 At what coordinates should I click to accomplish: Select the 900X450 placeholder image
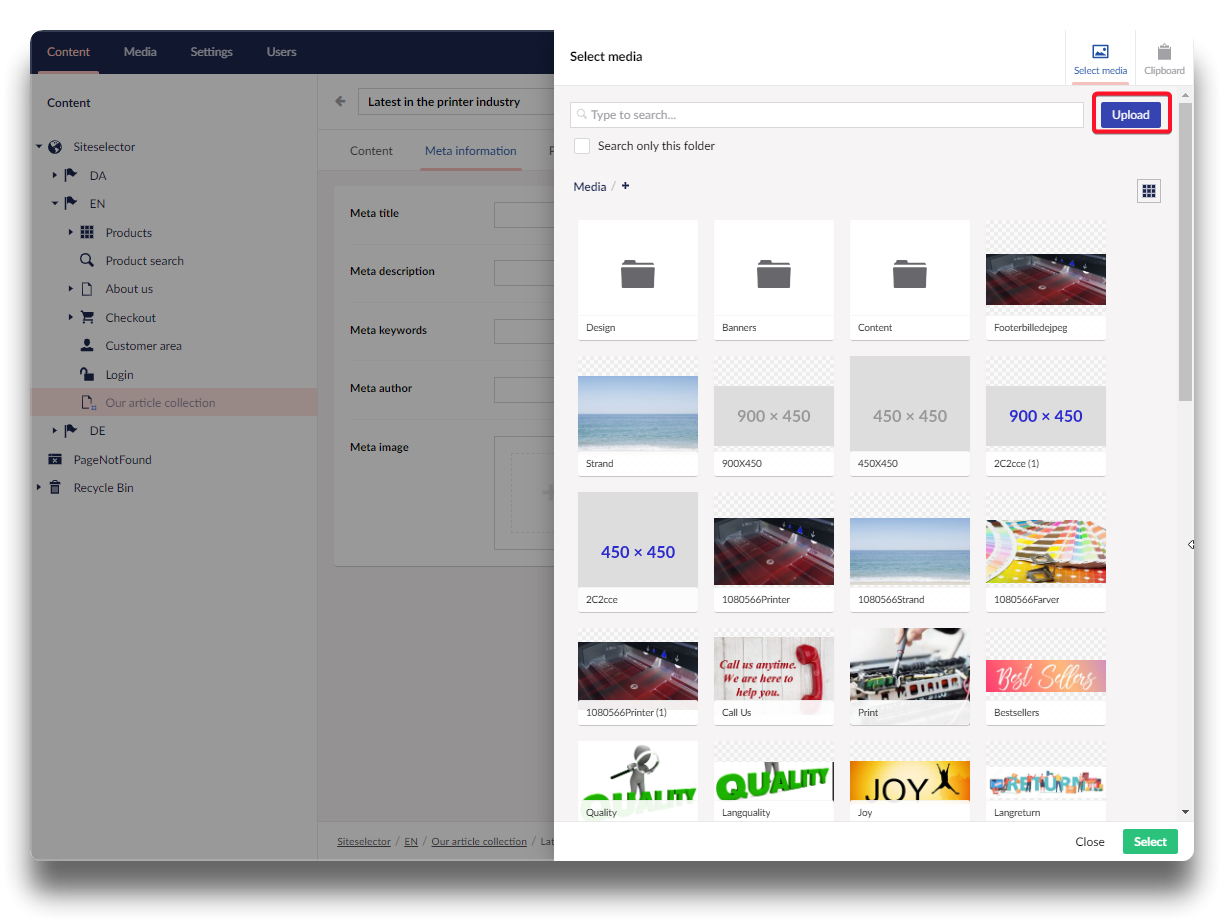pyautogui.click(x=774, y=415)
